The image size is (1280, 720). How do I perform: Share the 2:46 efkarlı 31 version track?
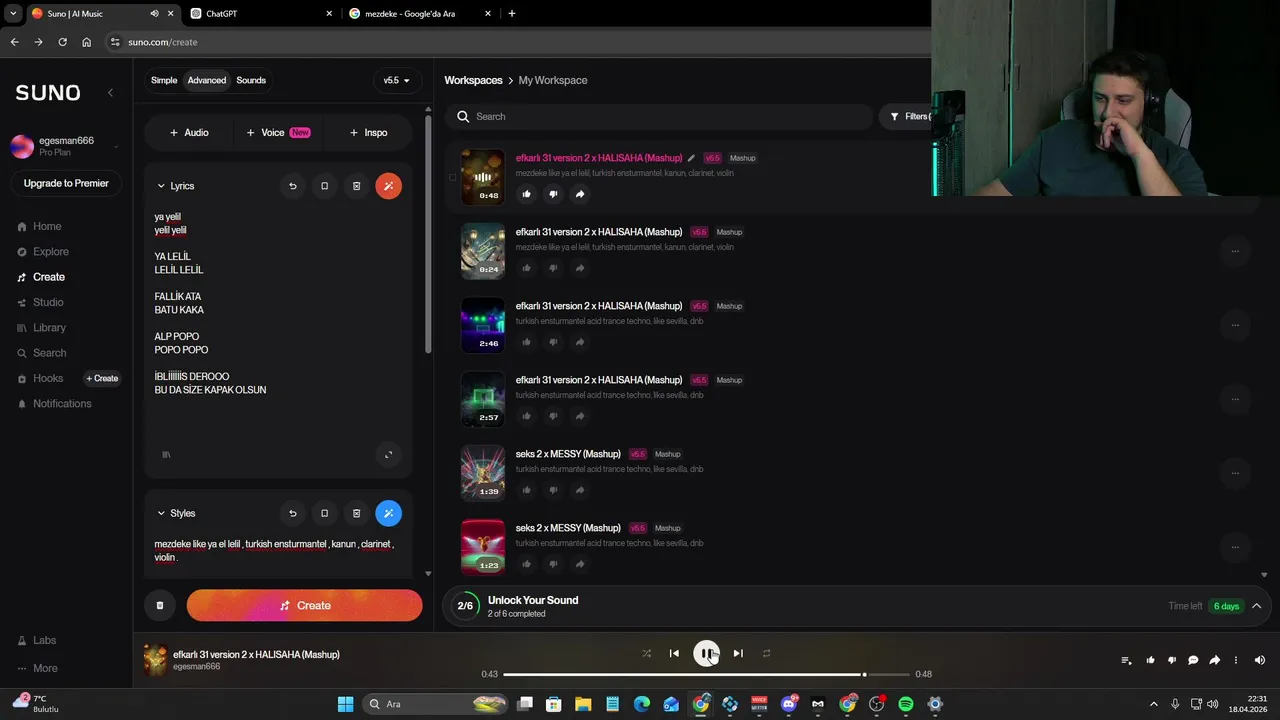click(x=580, y=342)
